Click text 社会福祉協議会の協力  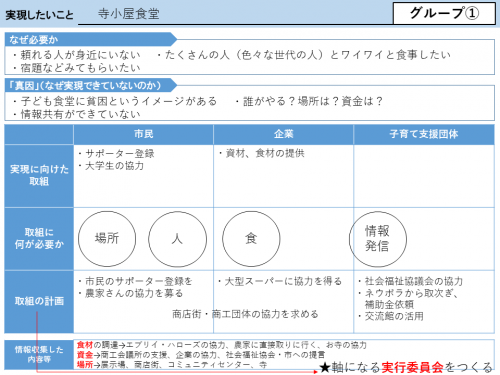point(414,281)
